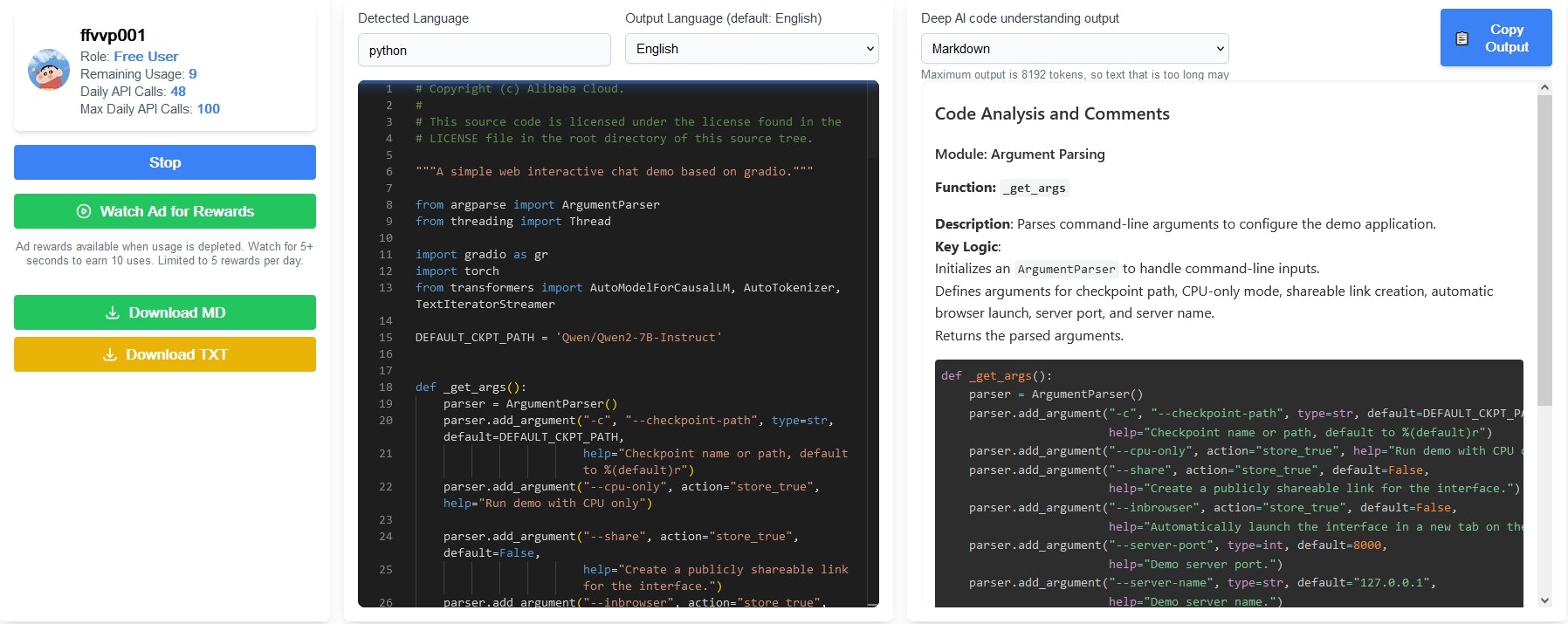Click line number 18 in the editor gutter
This screenshot has height=624, width=1568.
(386, 387)
